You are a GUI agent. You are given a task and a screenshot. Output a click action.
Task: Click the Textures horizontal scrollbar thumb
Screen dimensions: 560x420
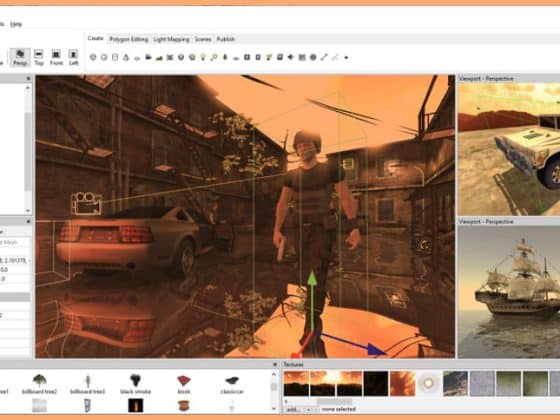(x=334, y=401)
